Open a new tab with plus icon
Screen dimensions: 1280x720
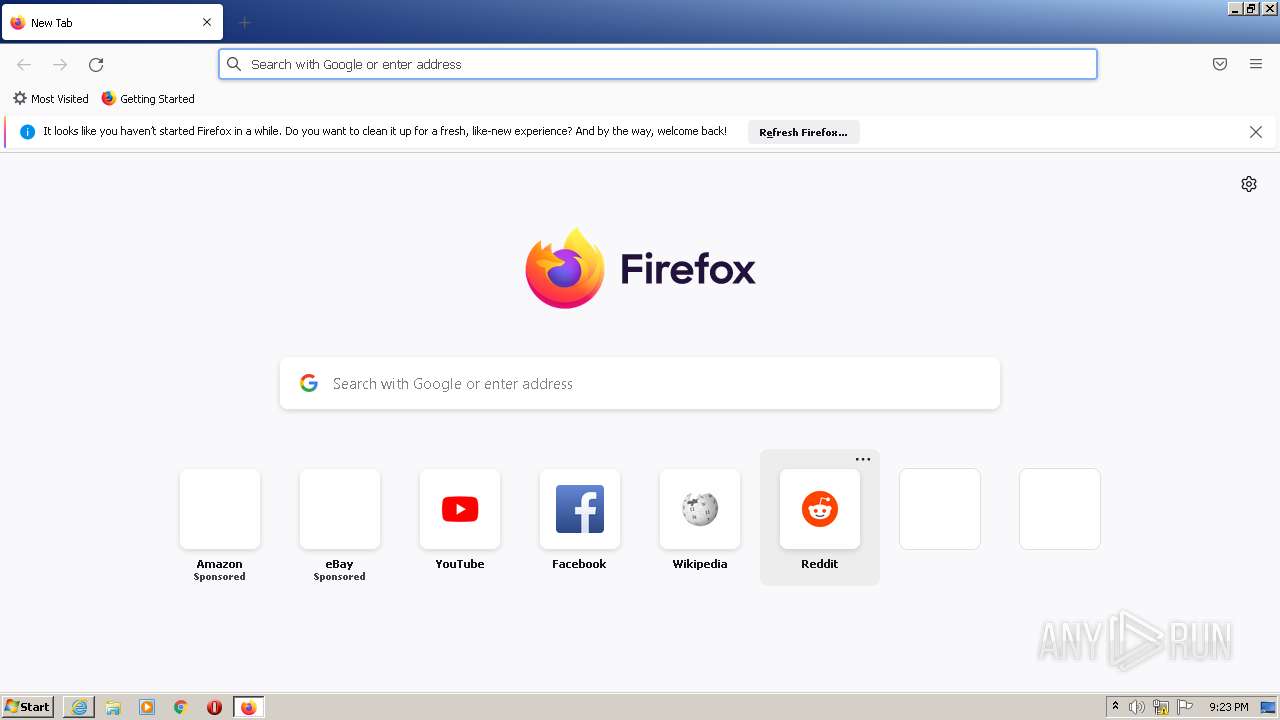point(244,22)
